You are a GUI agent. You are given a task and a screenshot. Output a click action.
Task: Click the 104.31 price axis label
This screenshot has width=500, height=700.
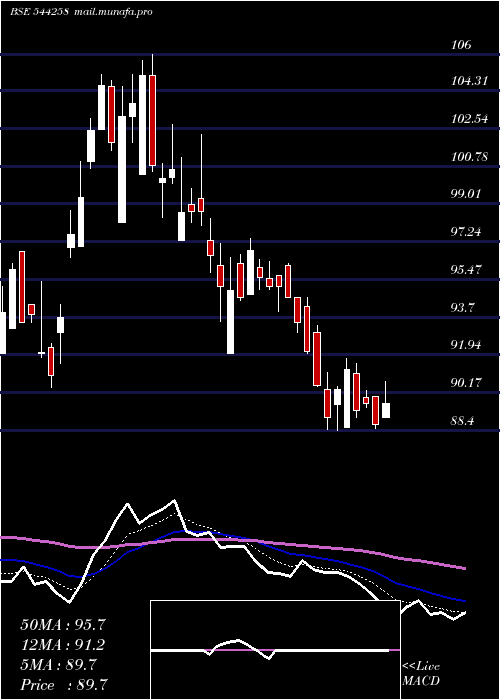(x=469, y=81)
